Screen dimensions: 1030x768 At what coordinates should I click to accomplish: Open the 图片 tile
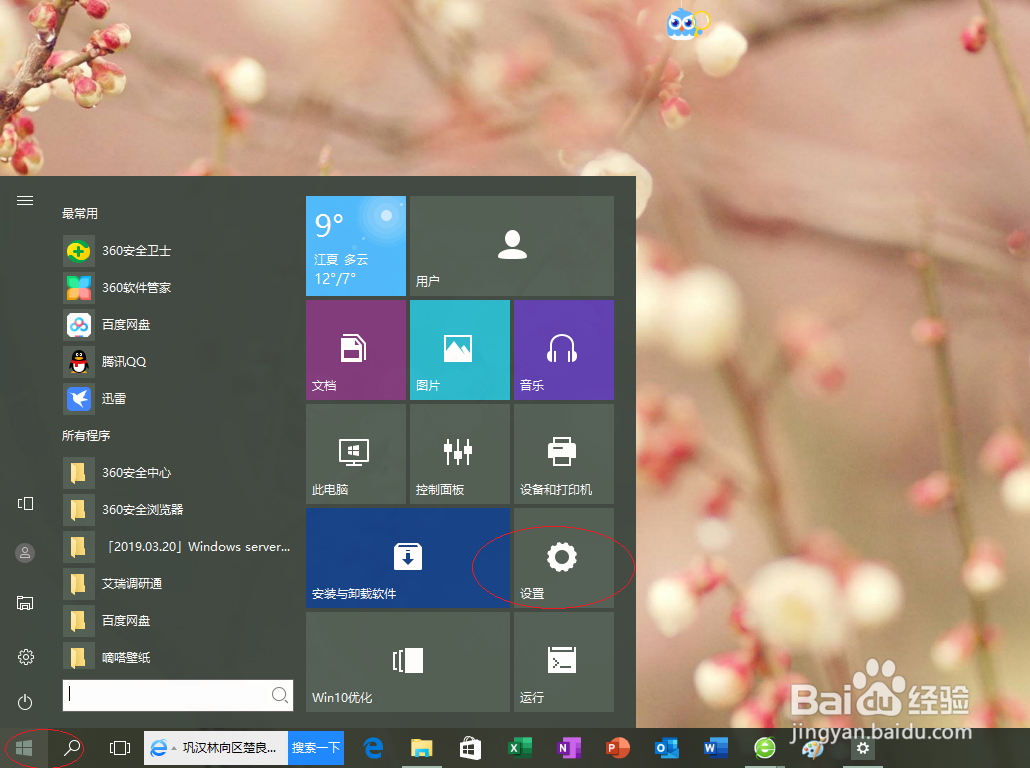[x=460, y=350]
